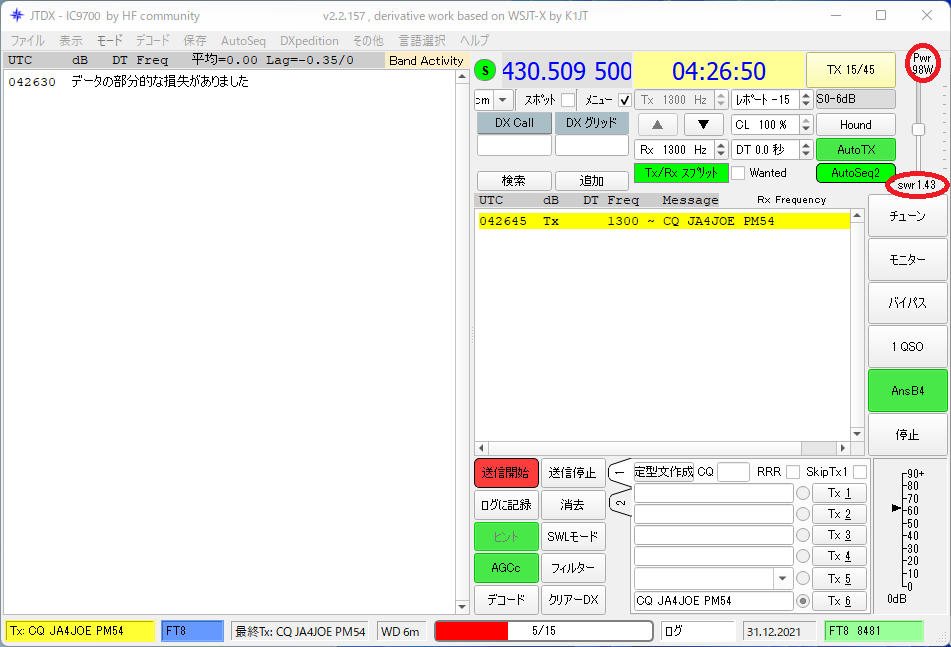Click the JTDX app icon in title bar
Image resolution: width=951 pixels, height=647 pixels.
[x=16, y=15]
